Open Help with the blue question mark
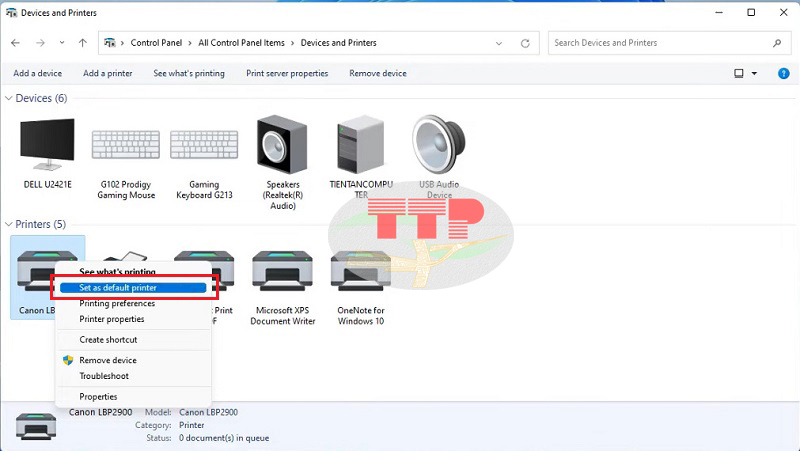The width and height of the screenshot is (800, 451). [784, 73]
